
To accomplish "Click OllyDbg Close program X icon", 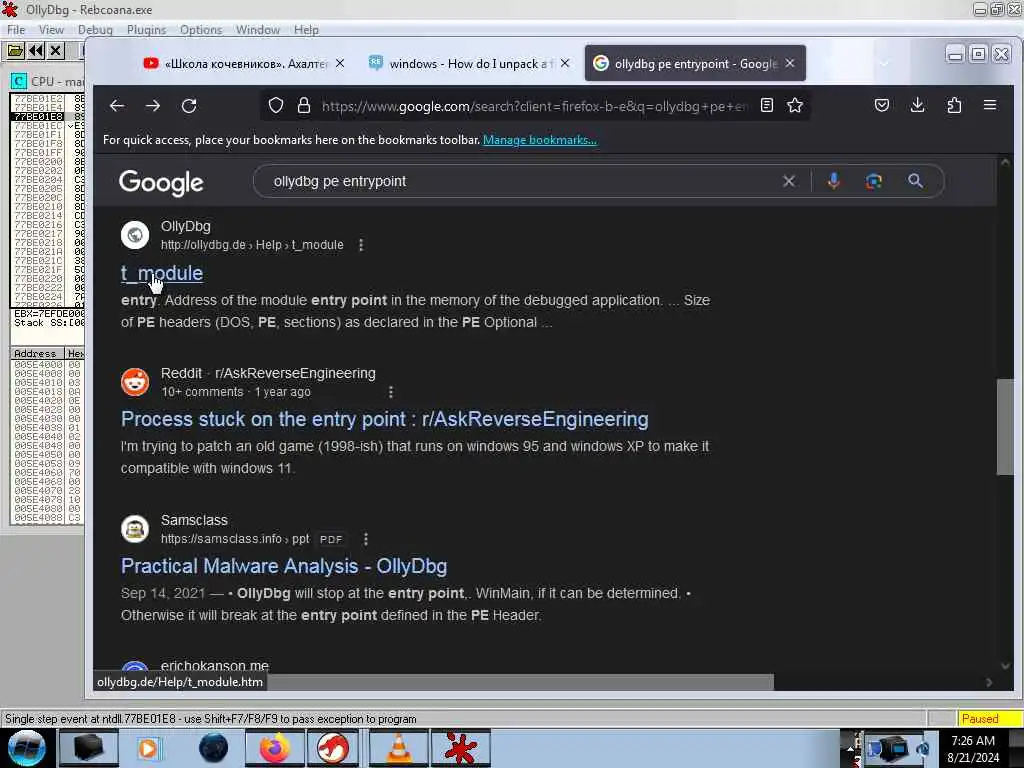I will (x=56, y=50).
